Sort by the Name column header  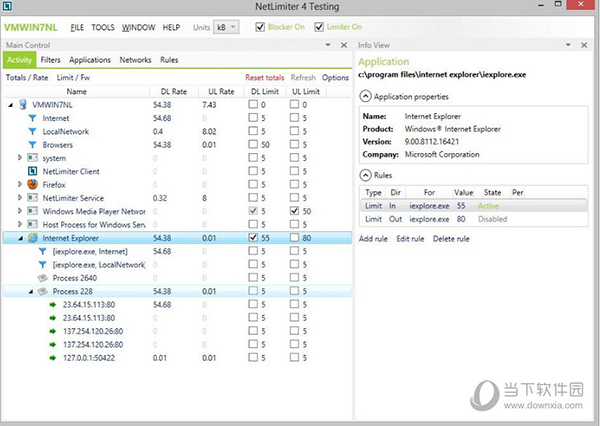point(77,91)
